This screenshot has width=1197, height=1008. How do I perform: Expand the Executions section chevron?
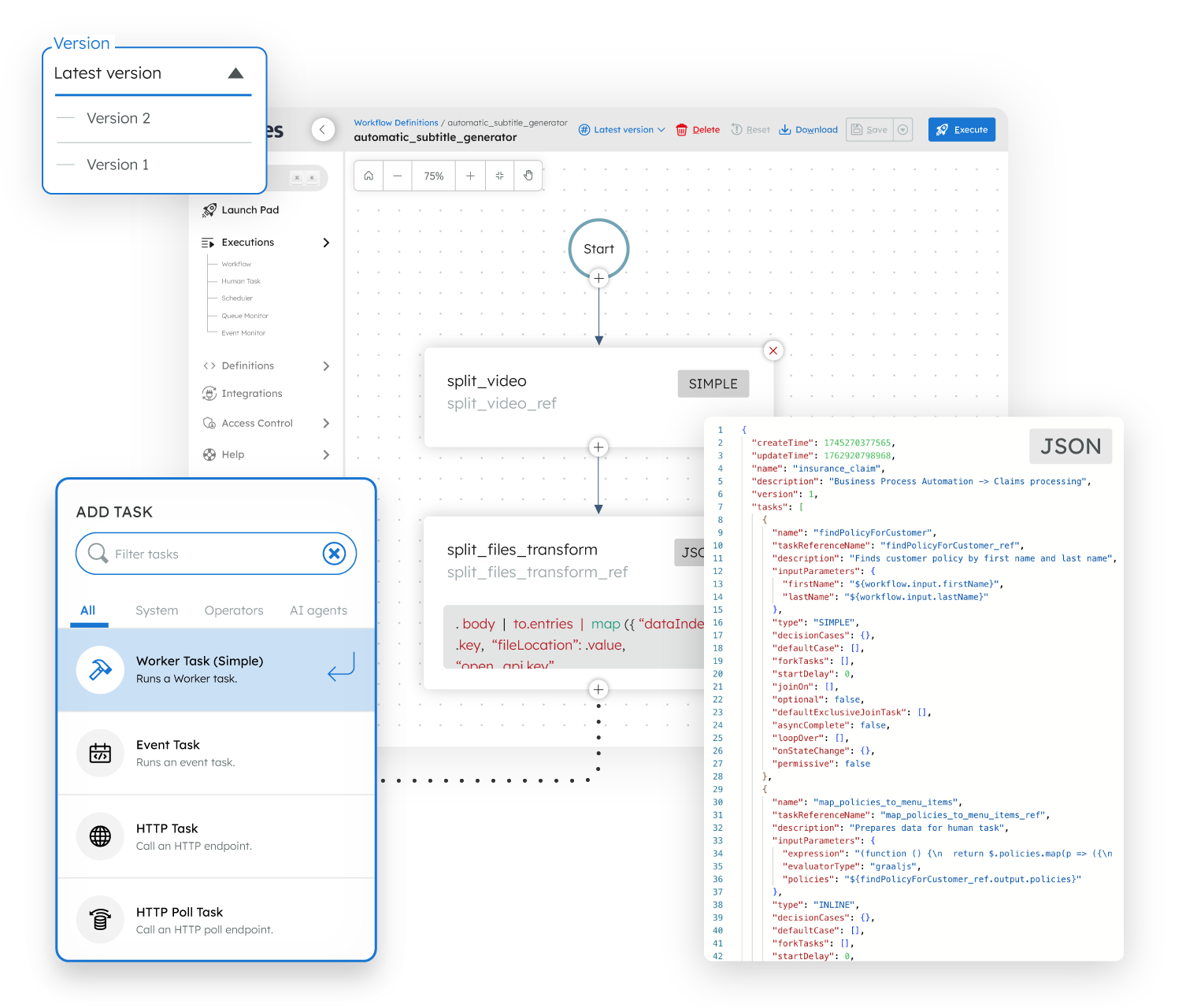pyautogui.click(x=326, y=243)
